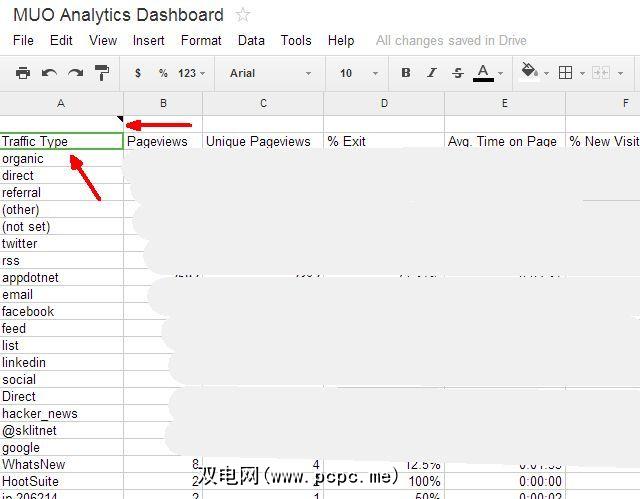Click the 'All changes saved in Drive' status
This screenshot has width=640, height=499.
pyautogui.click(x=451, y=40)
